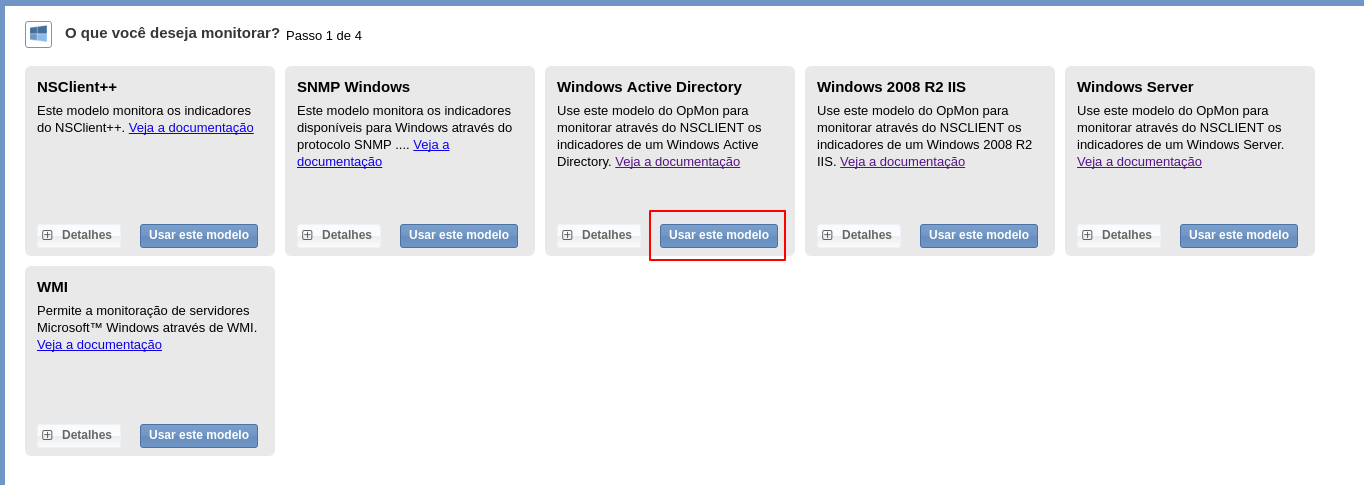This screenshot has height=485, width=1364.
Task: Use the Windows Server model
Action: [x=1239, y=236]
